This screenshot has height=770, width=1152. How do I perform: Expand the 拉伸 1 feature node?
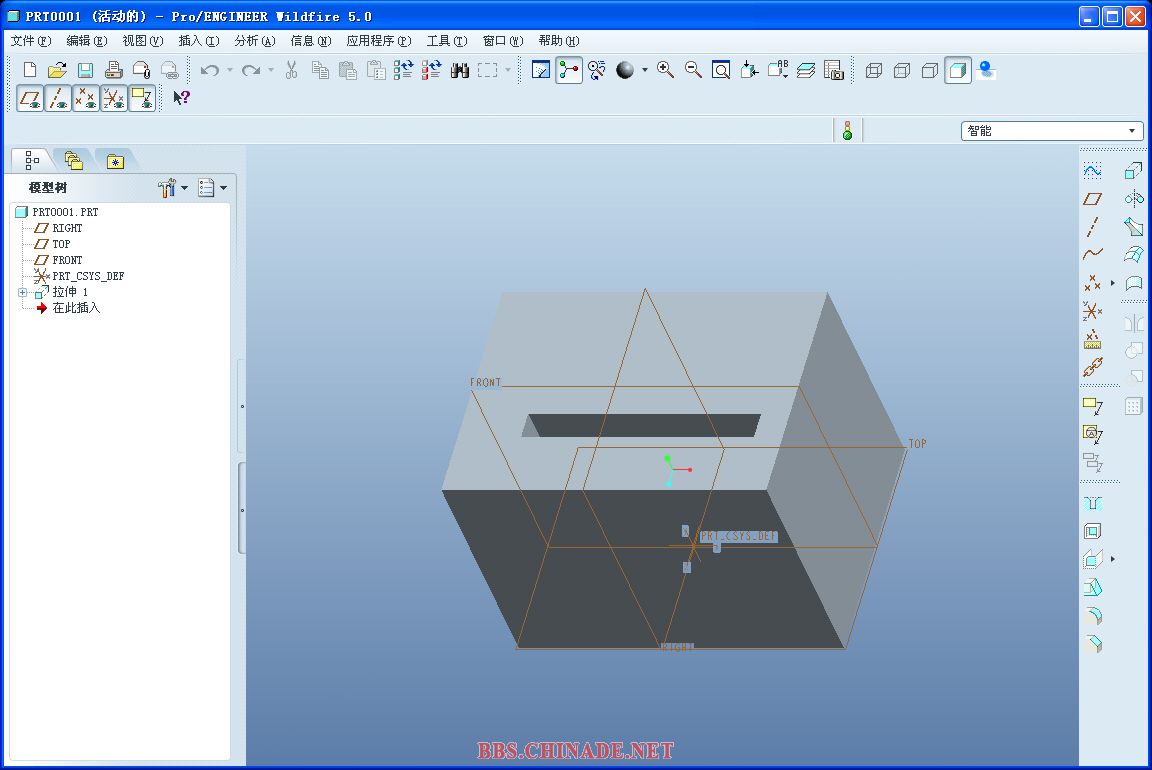click(x=22, y=292)
